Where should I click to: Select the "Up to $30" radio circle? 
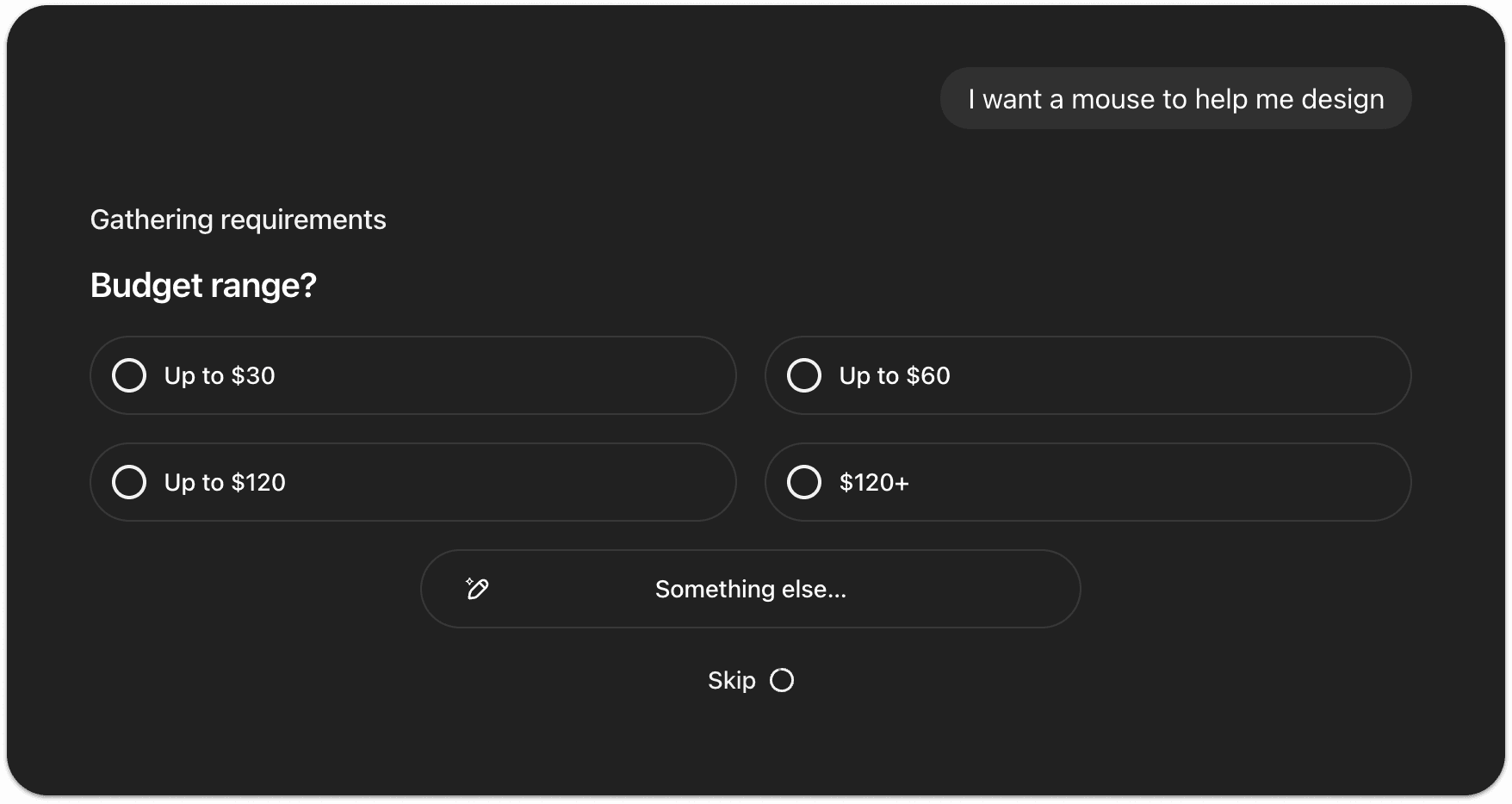pyautogui.click(x=129, y=375)
